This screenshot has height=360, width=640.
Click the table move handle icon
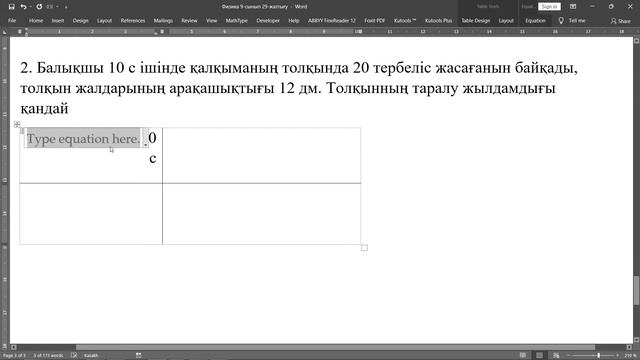click(17, 124)
